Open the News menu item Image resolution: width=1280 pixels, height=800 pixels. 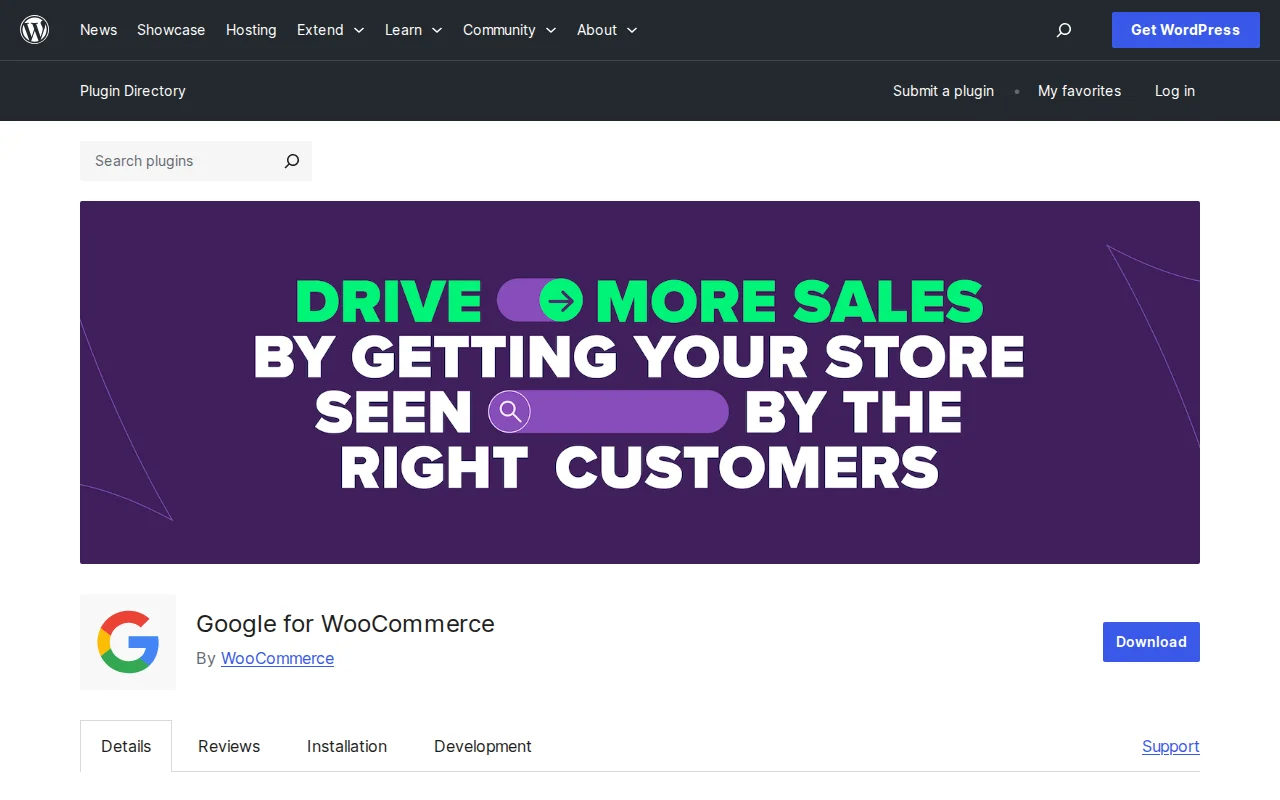coord(98,30)
